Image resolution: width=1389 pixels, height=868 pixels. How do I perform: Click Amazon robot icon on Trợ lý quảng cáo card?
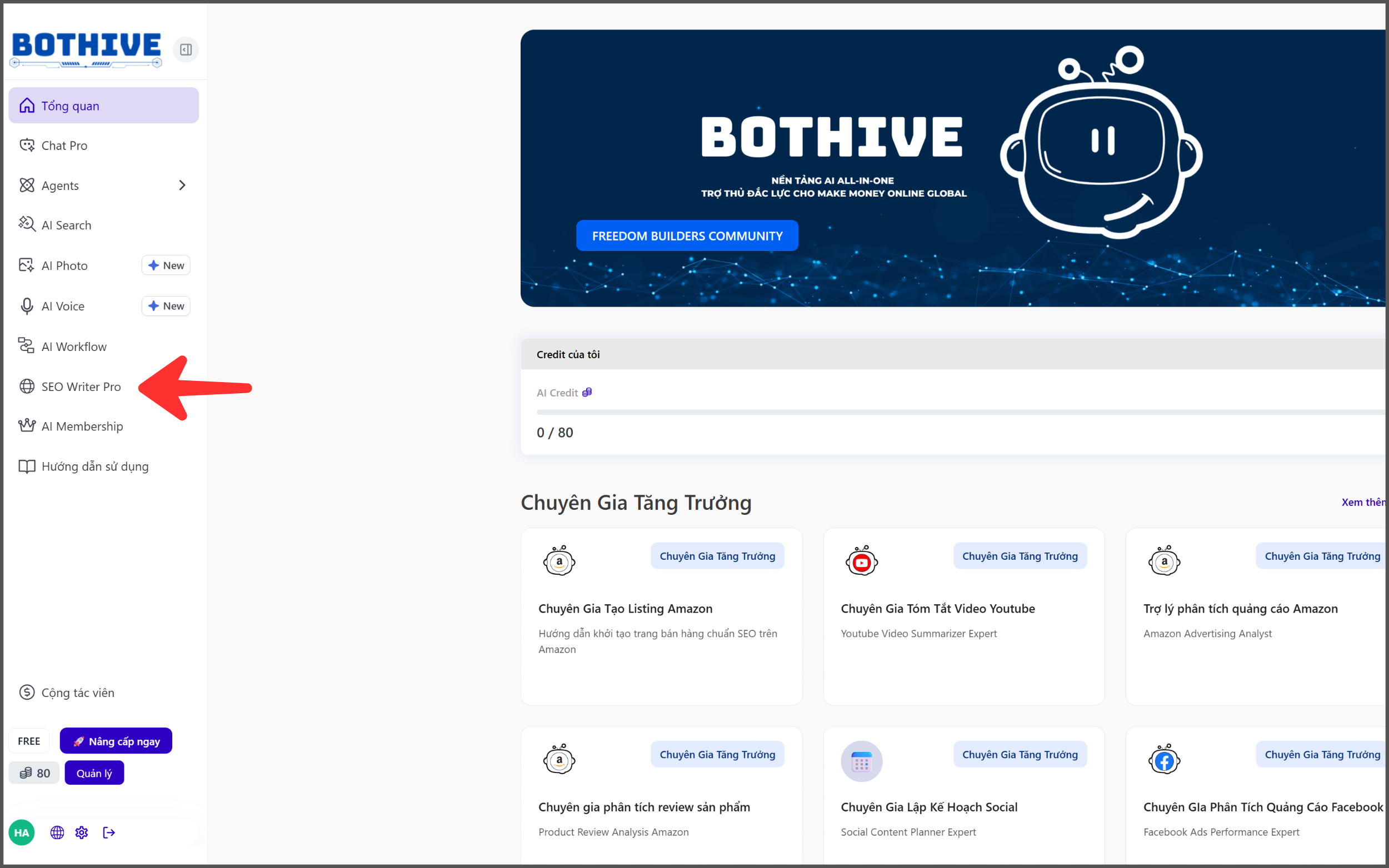(x=1165, y=561)
